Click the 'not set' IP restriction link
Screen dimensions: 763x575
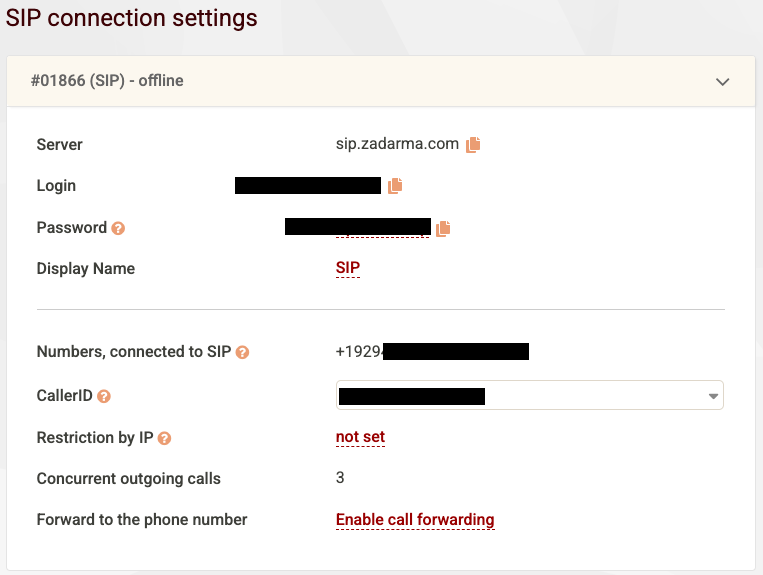click(x=360, y=437)
